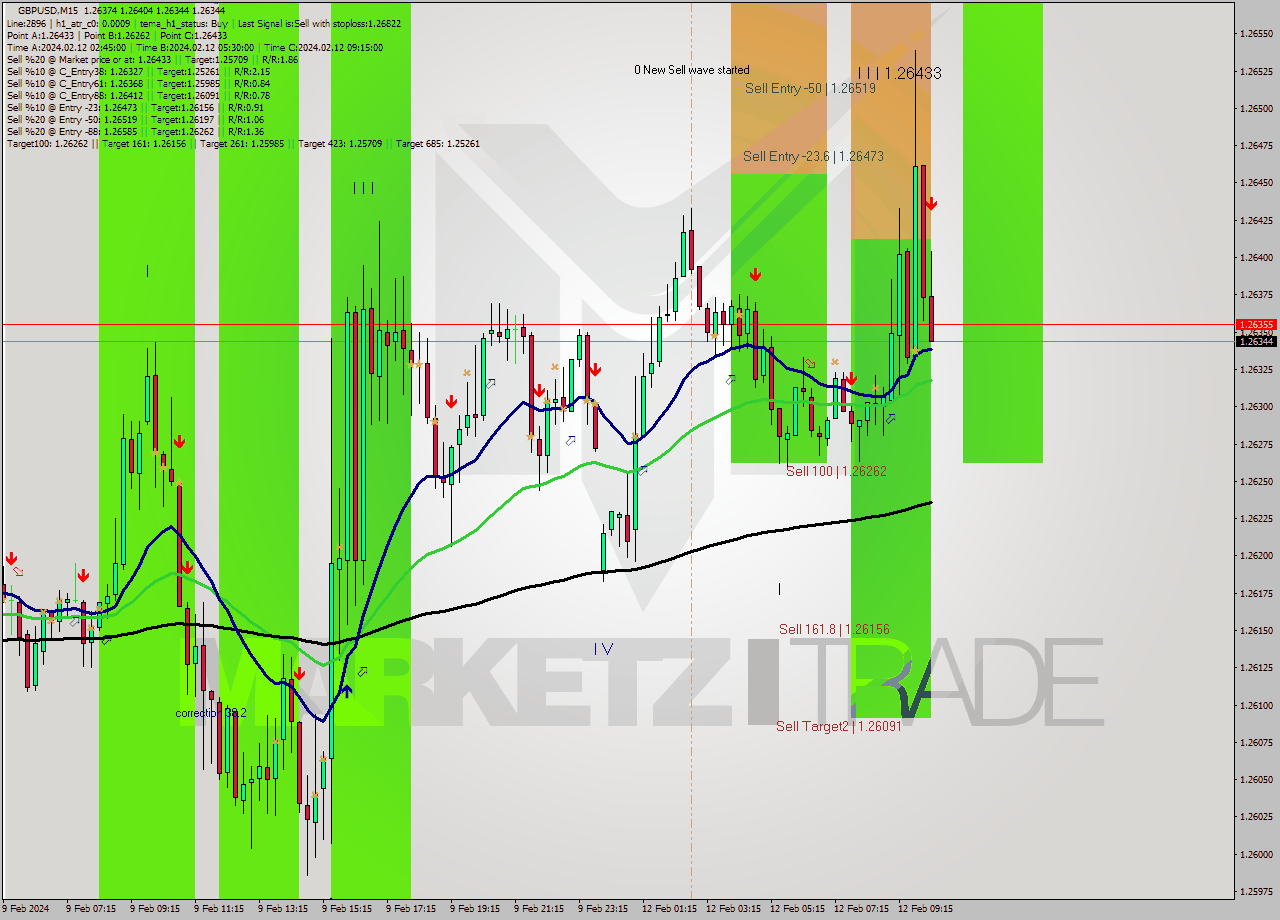1280x920 pixels.
Task: Click the '12 Feb 07:15' time axis label
Action: [x=861, y=909]
